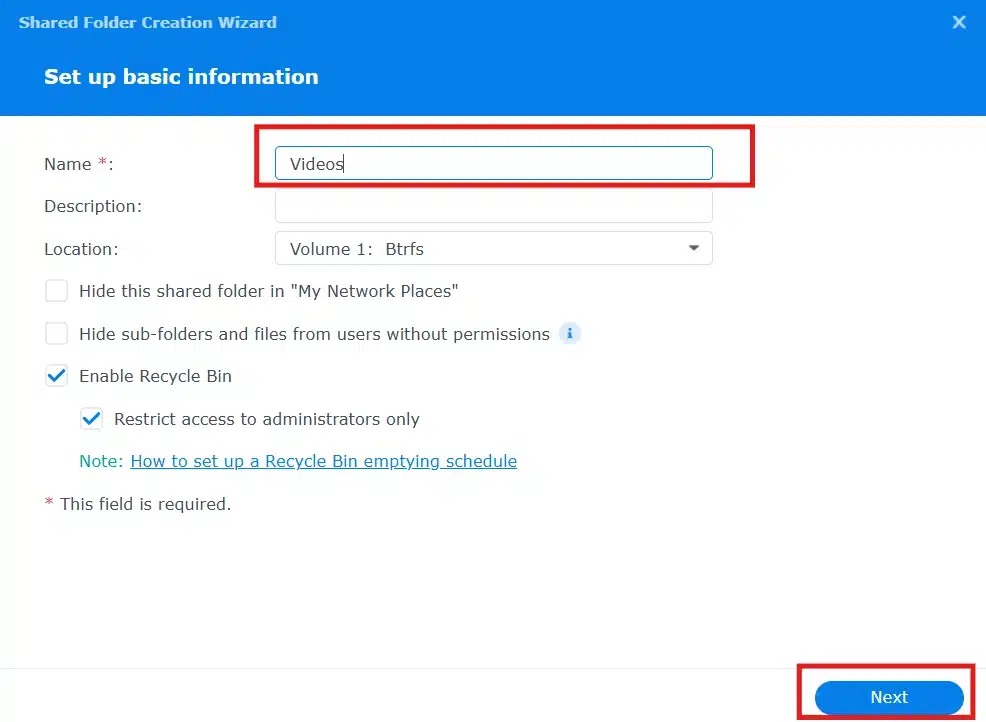
Task: Place cursor after Videos in Name field
Action: [345, 163]
